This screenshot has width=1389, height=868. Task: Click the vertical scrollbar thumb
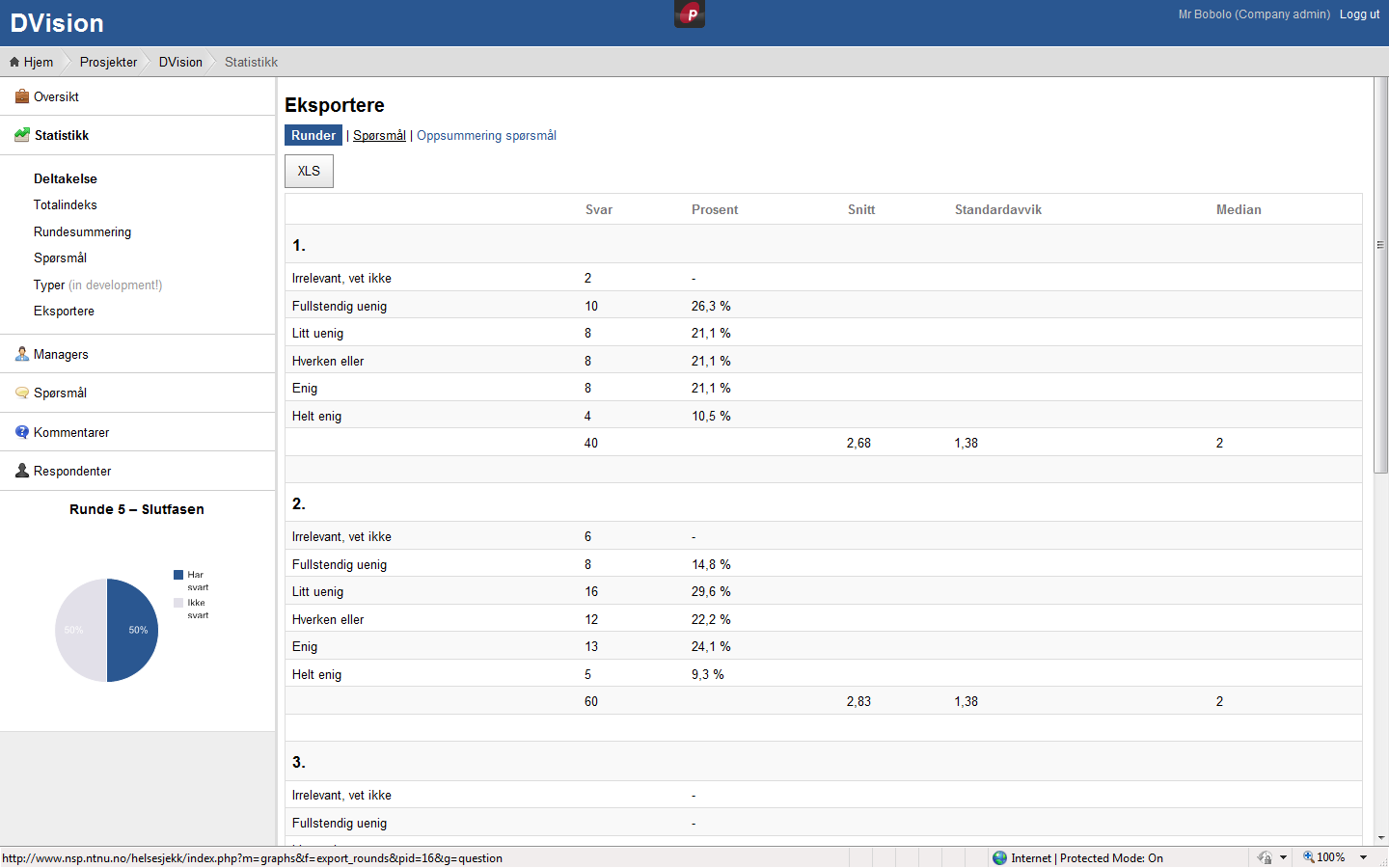1380,275
